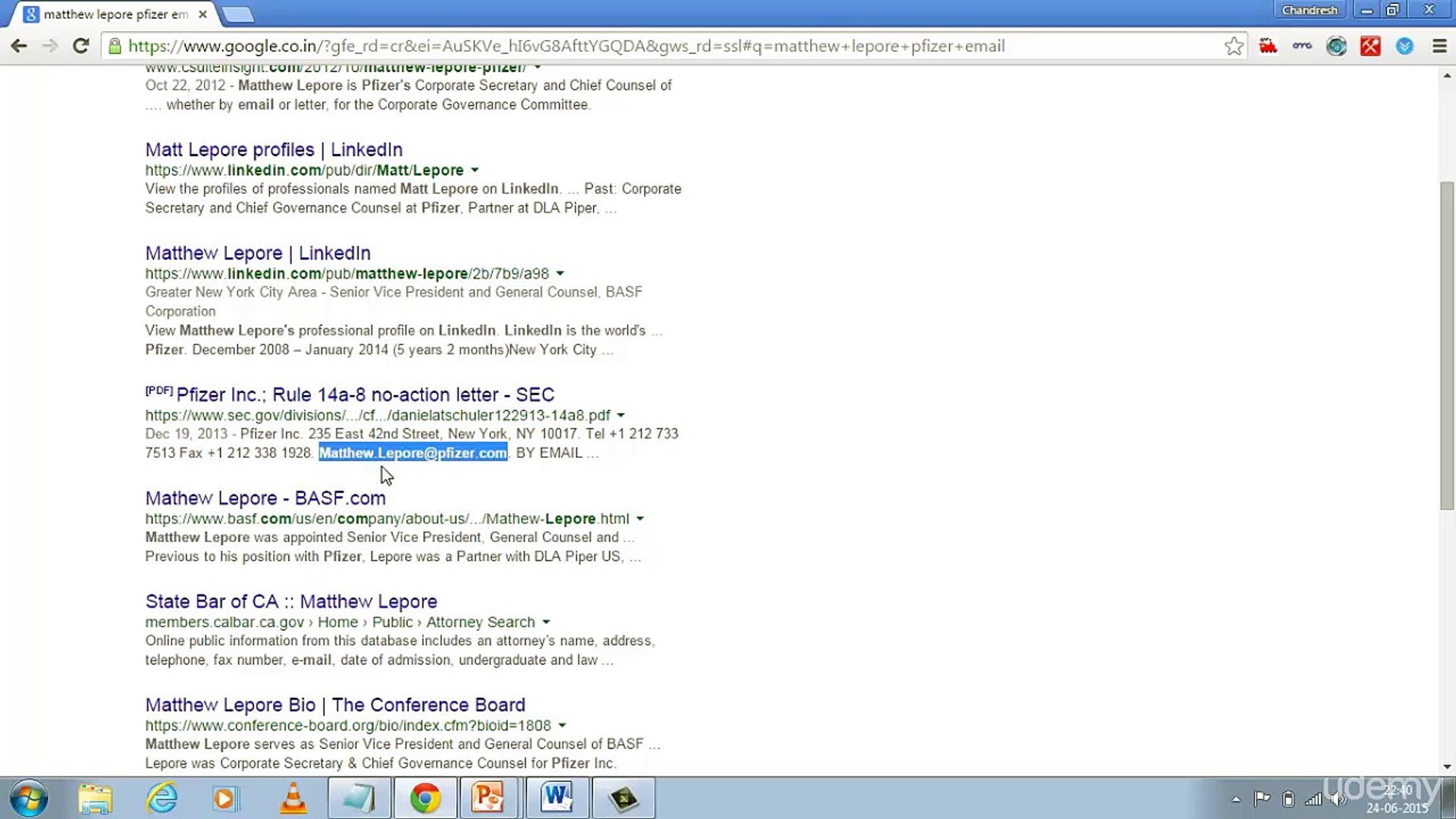Switch to Word in the taskbar
The width and height of the screenshot is (1456, 819).
[x=557, y=799]
